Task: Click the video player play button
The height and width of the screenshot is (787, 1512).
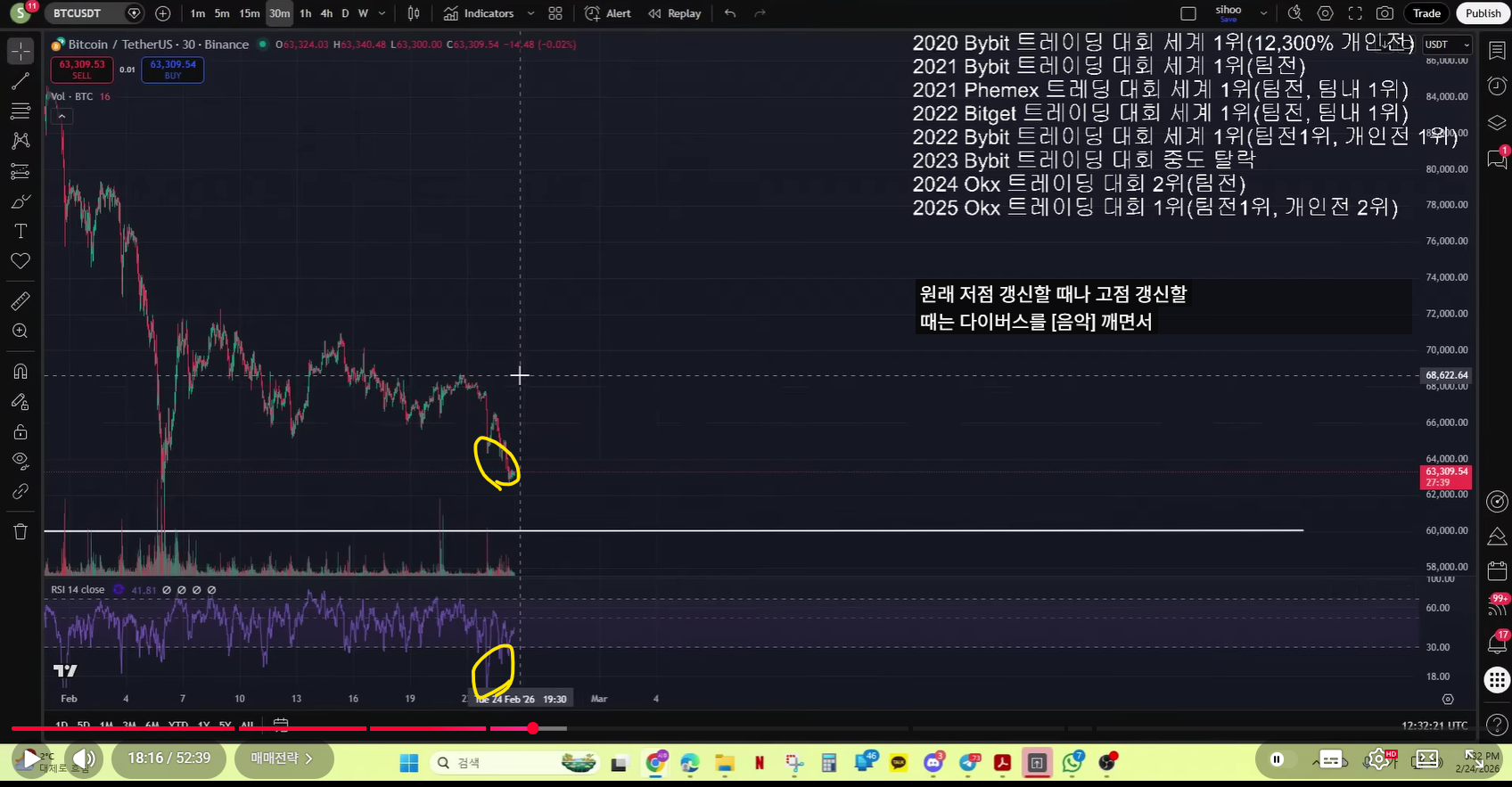Action: [30, 759]
